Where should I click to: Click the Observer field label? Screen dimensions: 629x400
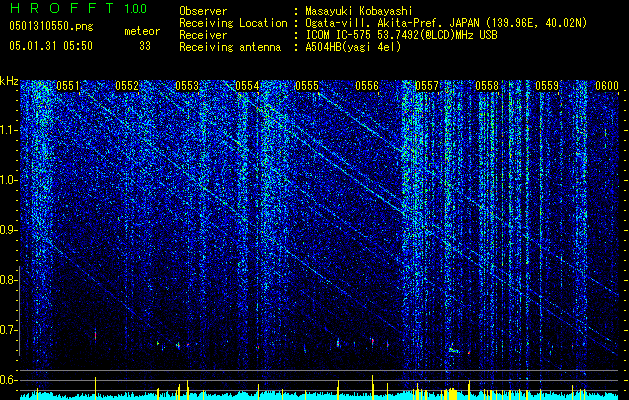point(203,11)
